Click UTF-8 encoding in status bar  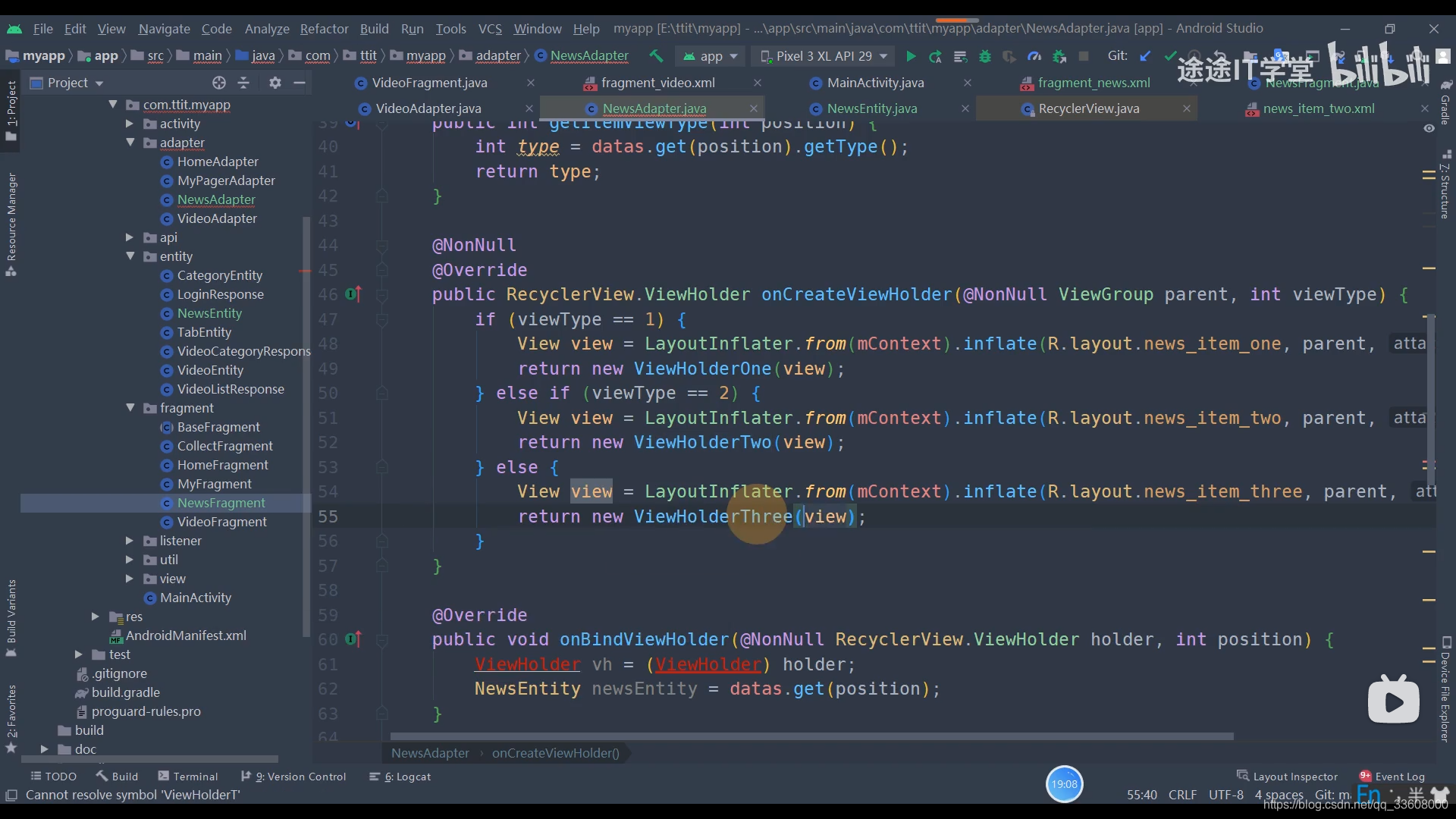tap(1225, 795)
